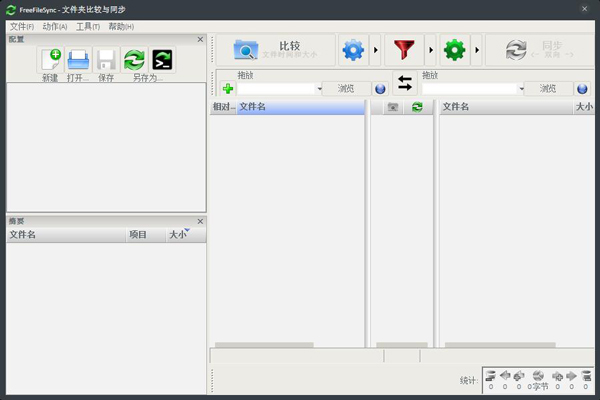Viewport: 600px width, 400px height.
Task: Click the 新建 new configuration icon
Action: (51, 60)
